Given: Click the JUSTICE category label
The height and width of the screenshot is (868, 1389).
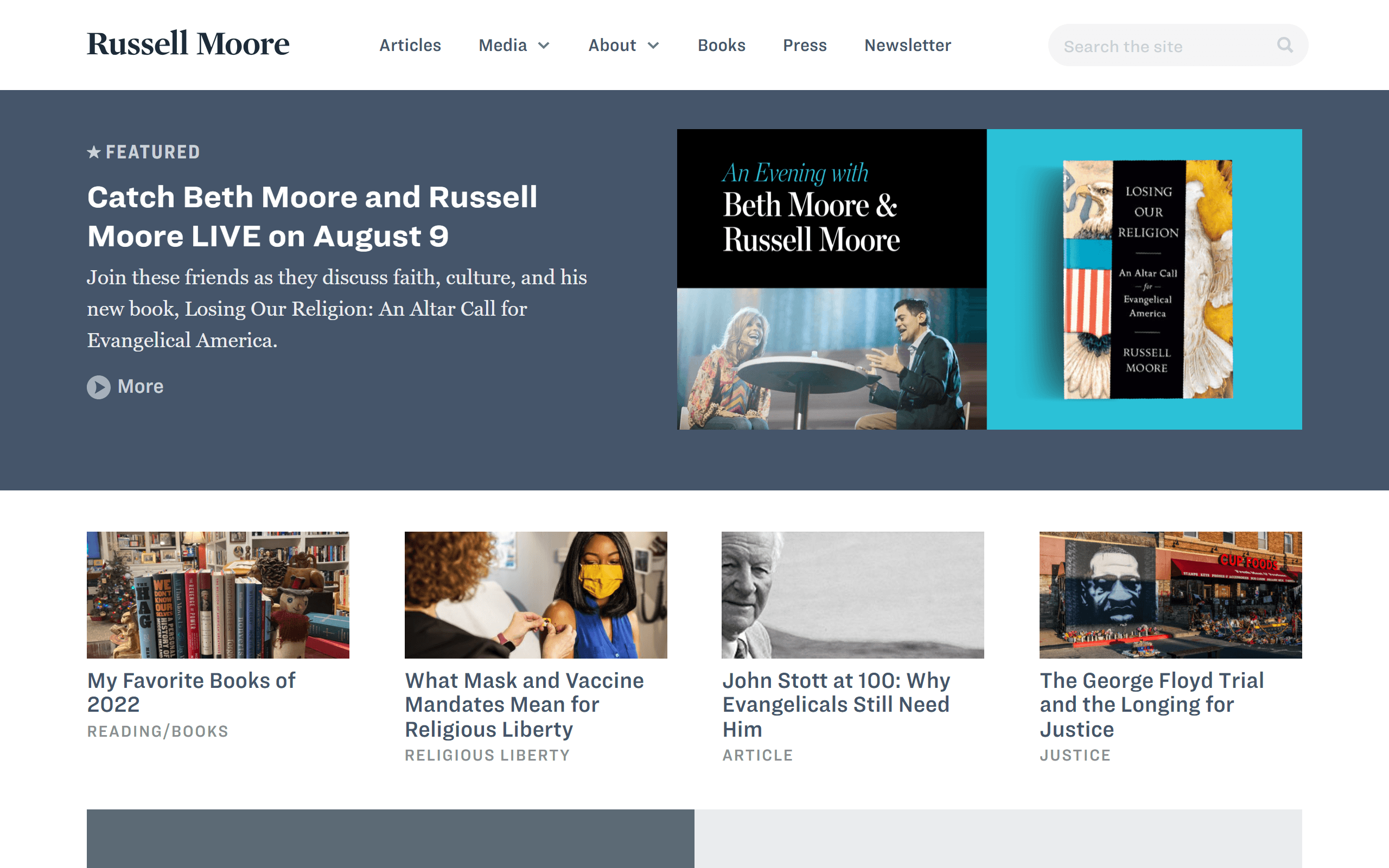Looking at the screenshot, I should (x=1074, y=755).
